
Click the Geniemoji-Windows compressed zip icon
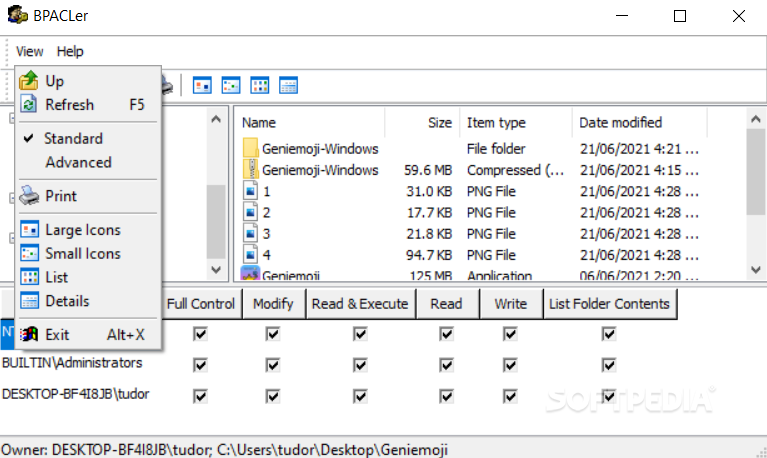tap(250, 169)
